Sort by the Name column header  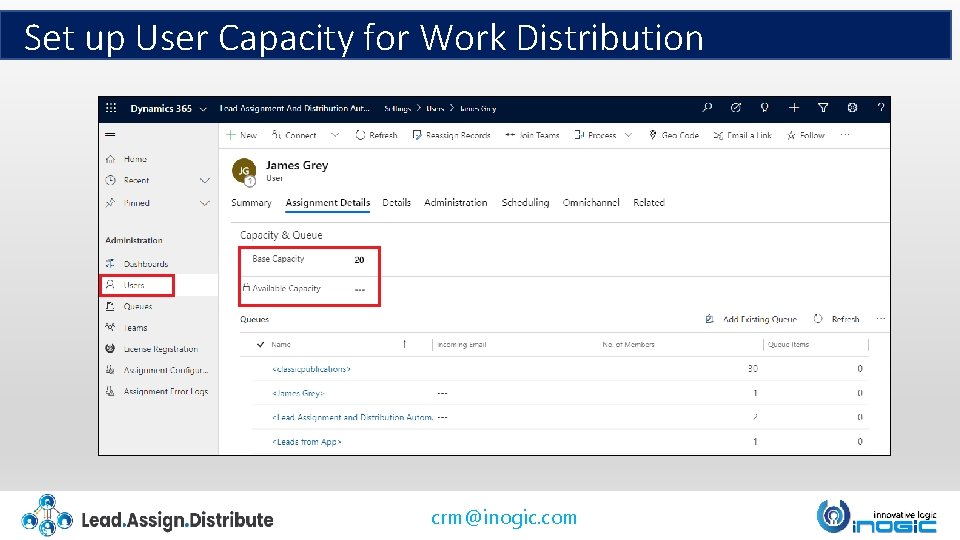(x=281, y=345)
